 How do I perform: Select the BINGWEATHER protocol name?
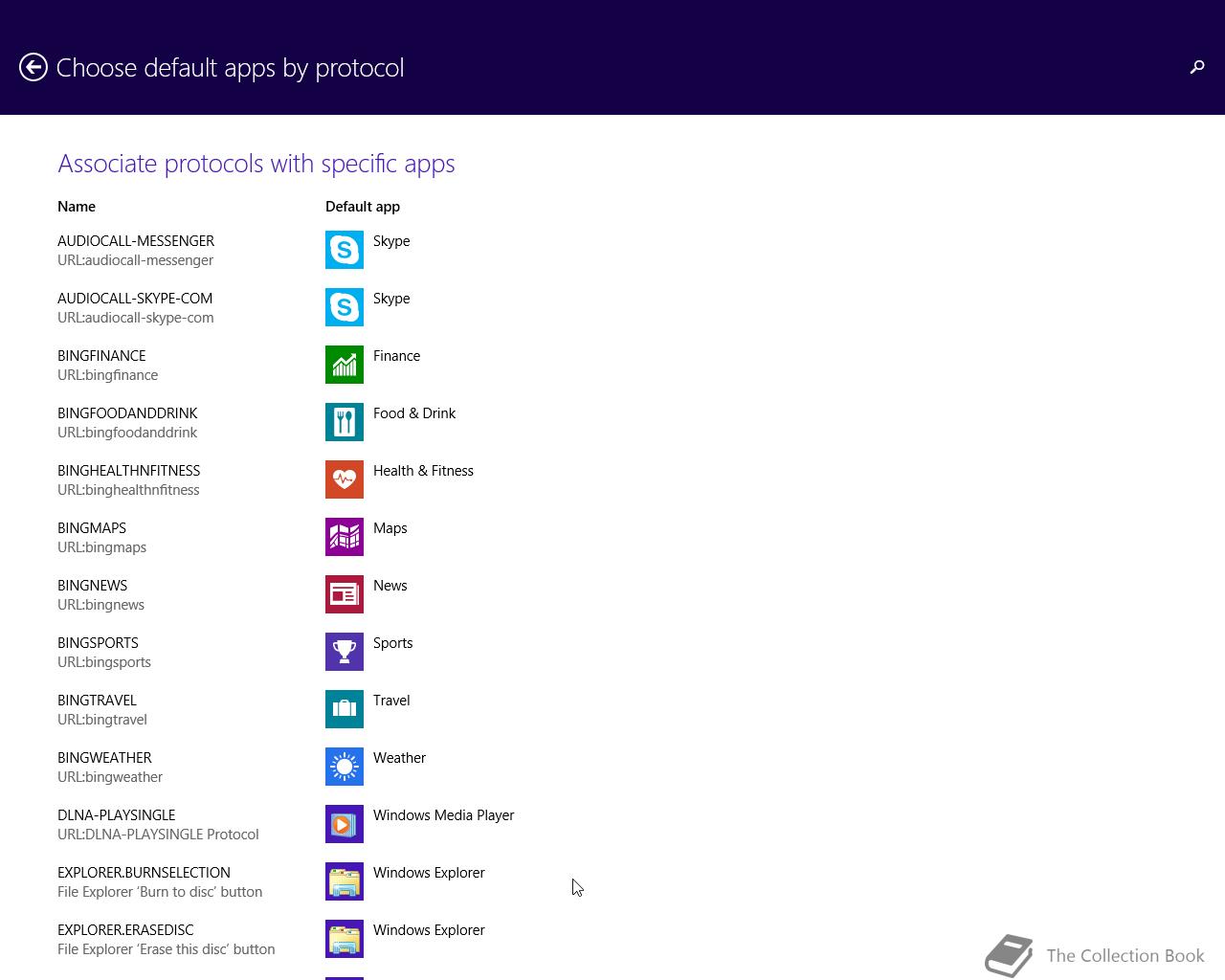104,758
